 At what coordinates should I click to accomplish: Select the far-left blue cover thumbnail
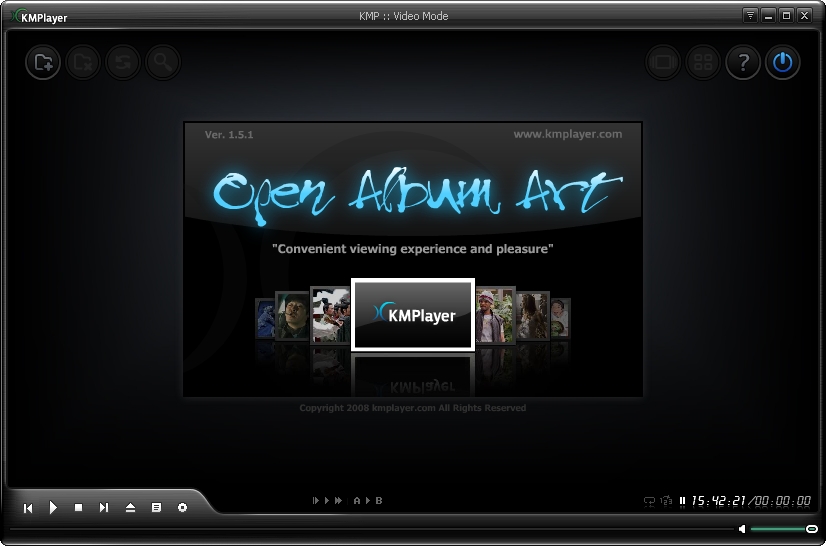pyautogui.click(x=265, y=318)
